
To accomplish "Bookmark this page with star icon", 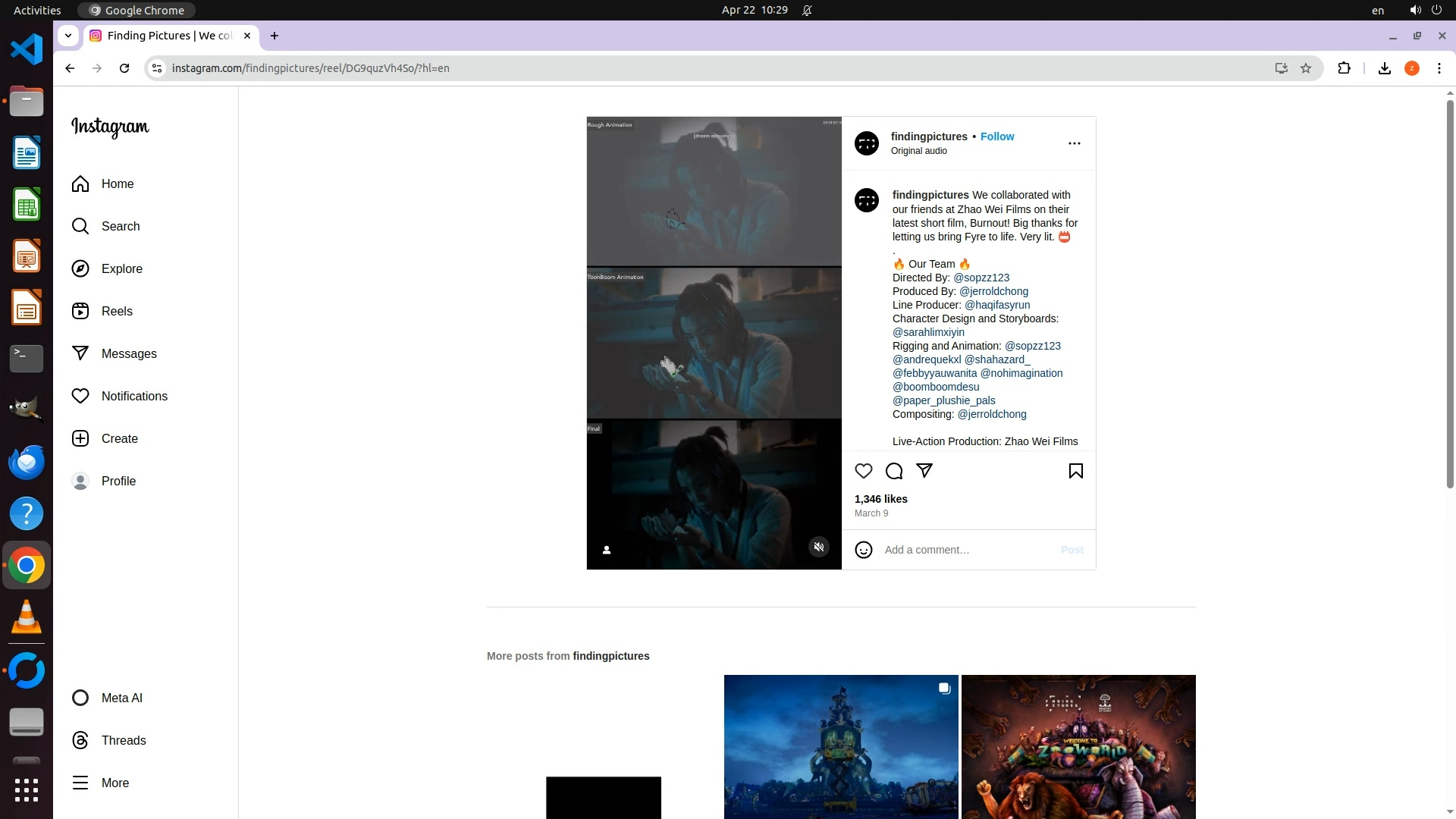I will (x=1306, y=68).
